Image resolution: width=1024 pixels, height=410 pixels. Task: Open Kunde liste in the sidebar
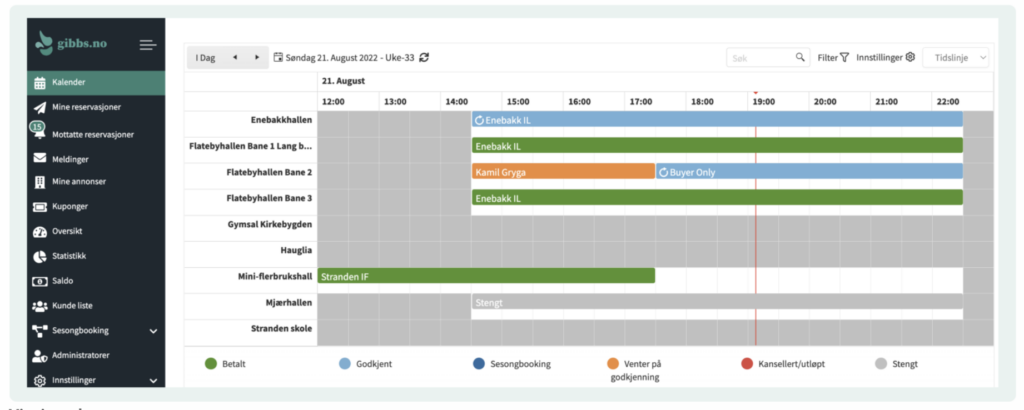[x=78, y=305]
